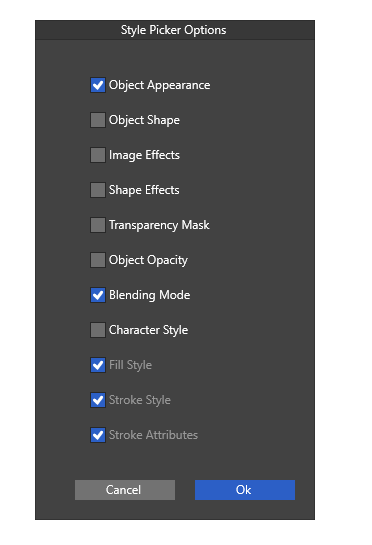This screenshot has height=545, width=372.
Task: Enable the Object Shape checkbox
Action: click(98, 120)
